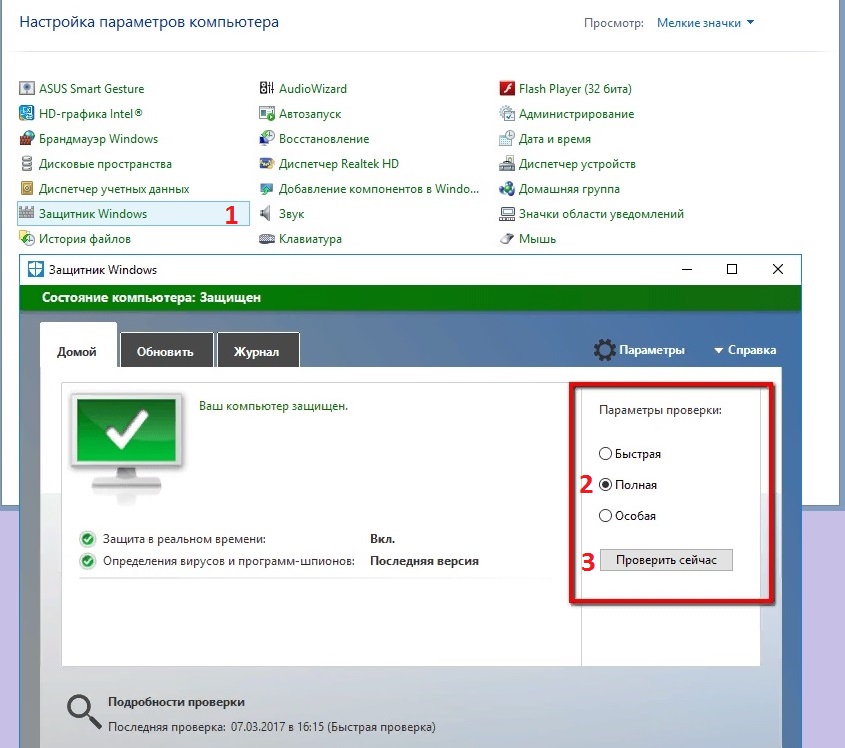Click the Последняя версия definitions value
Screen dimensions: 845x748
point(424,561)
